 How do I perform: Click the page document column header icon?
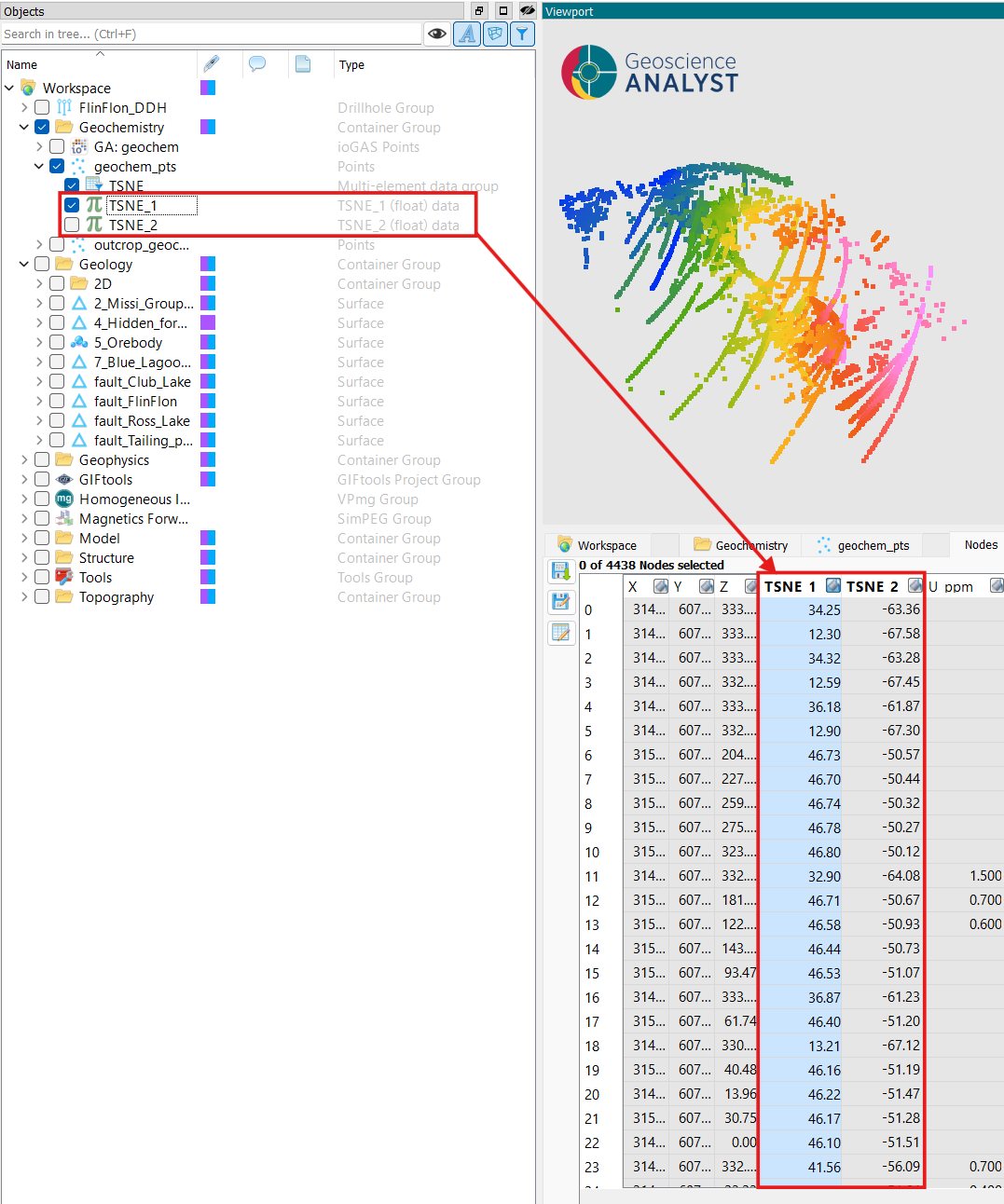(x=303, y=63)
